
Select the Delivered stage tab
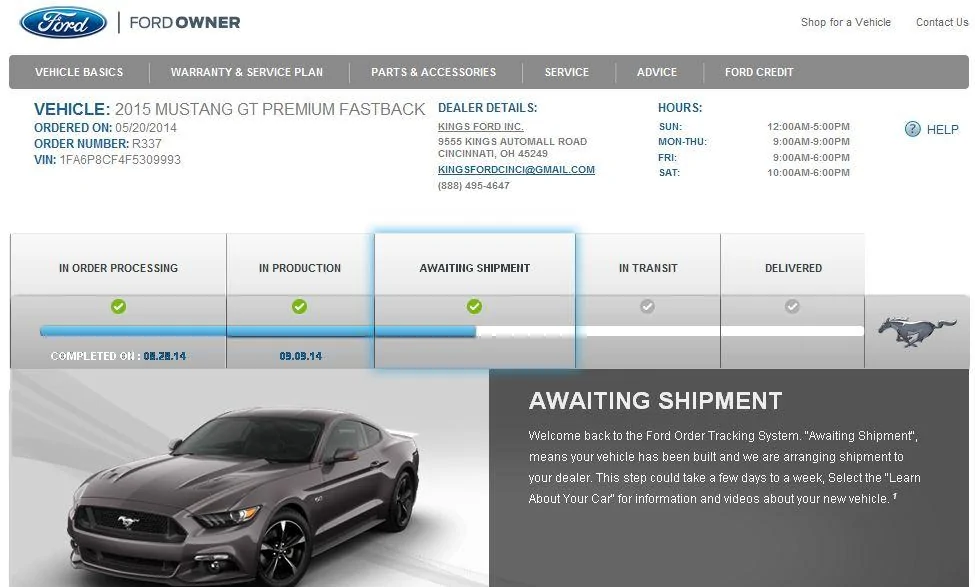(x=793, y=268)
